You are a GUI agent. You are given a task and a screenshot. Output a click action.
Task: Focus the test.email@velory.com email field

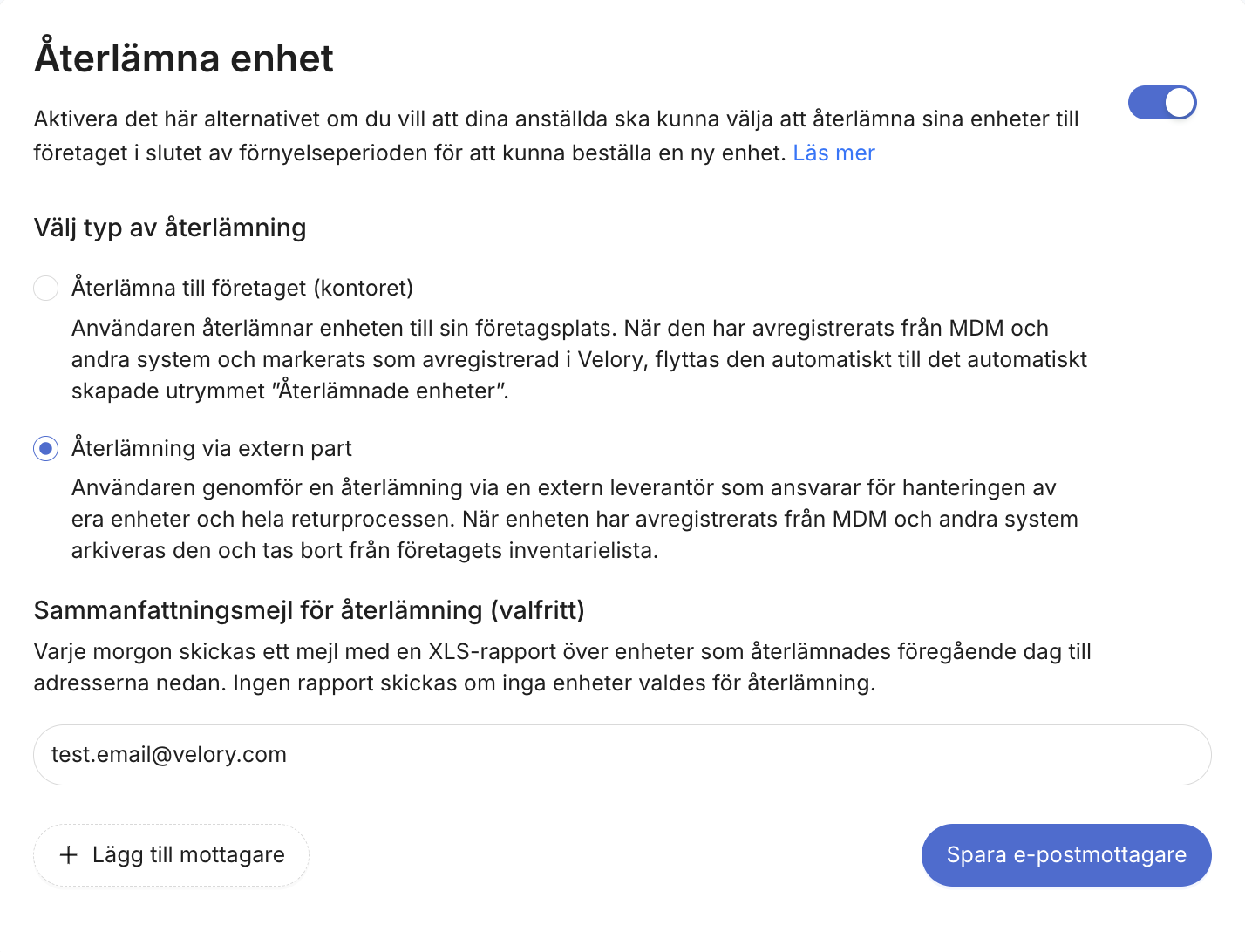(x=622, y=755)
